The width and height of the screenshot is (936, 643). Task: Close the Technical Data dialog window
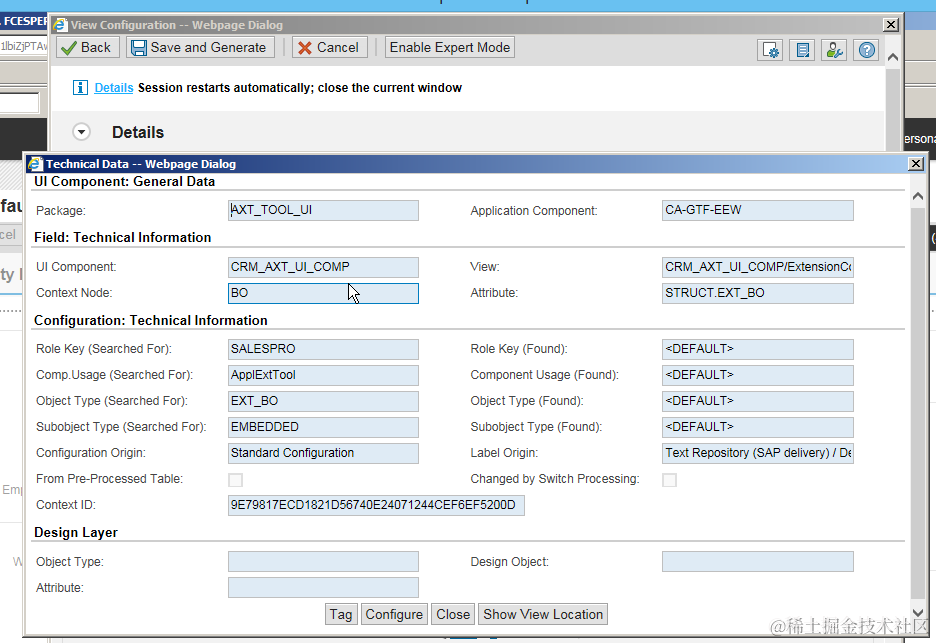coord(916,164)
